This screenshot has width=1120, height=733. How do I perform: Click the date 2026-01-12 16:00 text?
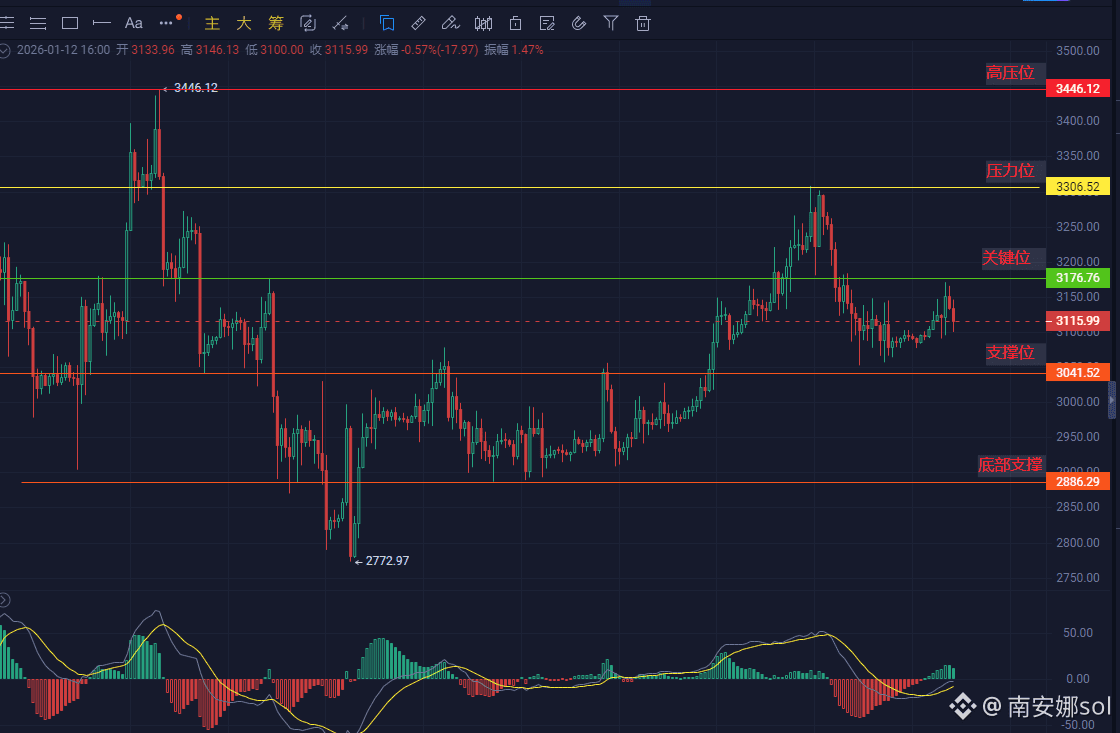point(64,50)
